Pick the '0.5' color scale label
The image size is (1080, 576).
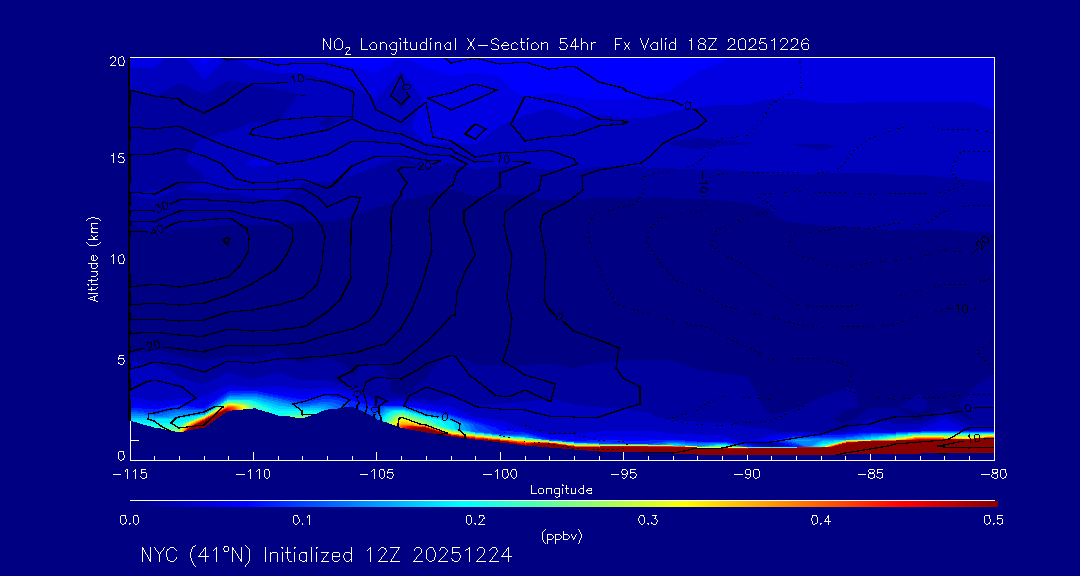click(994, 521)
